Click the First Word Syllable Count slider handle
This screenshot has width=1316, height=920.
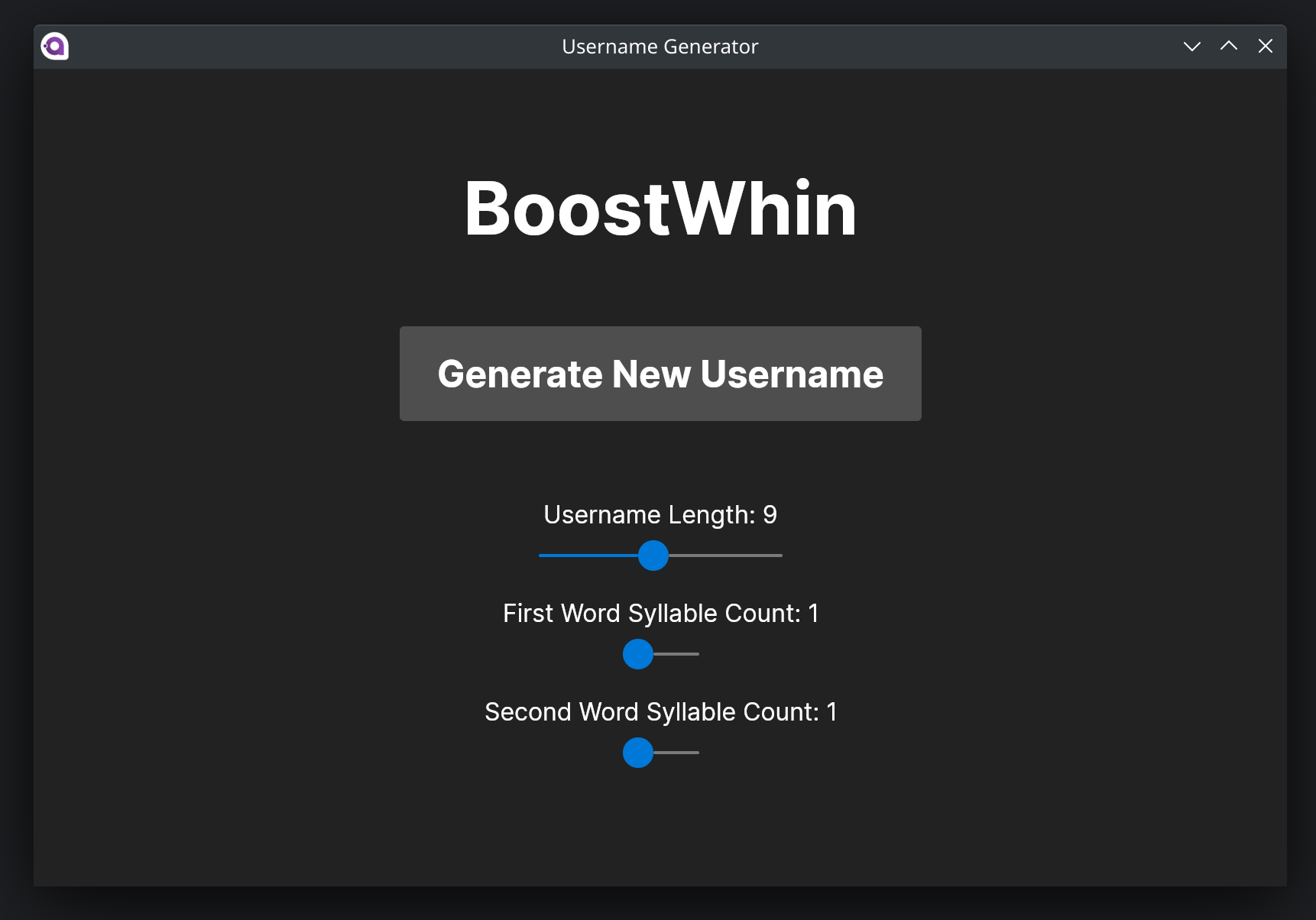point(637,654)
